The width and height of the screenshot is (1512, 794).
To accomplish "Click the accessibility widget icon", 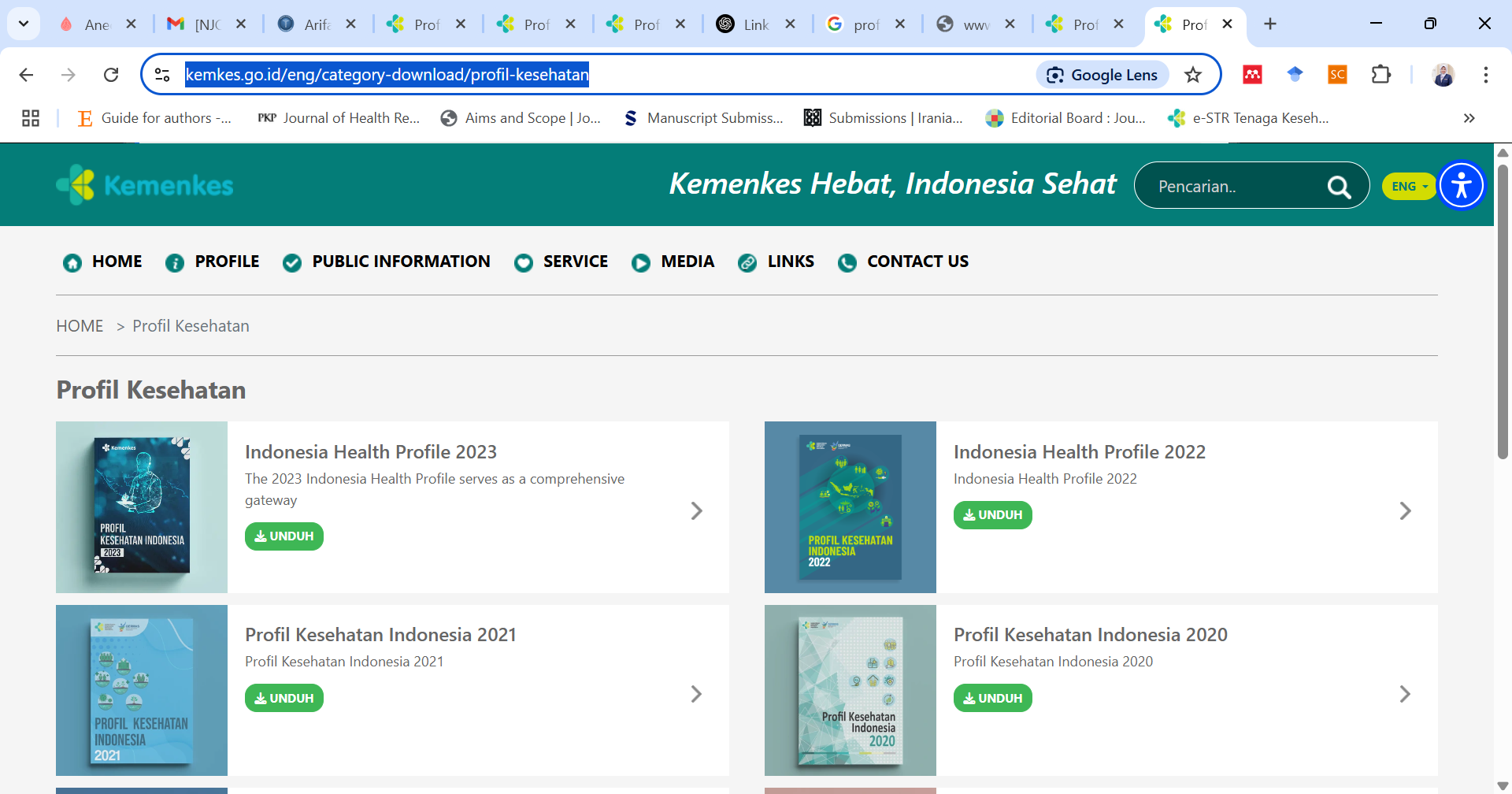I will 1462,186.
